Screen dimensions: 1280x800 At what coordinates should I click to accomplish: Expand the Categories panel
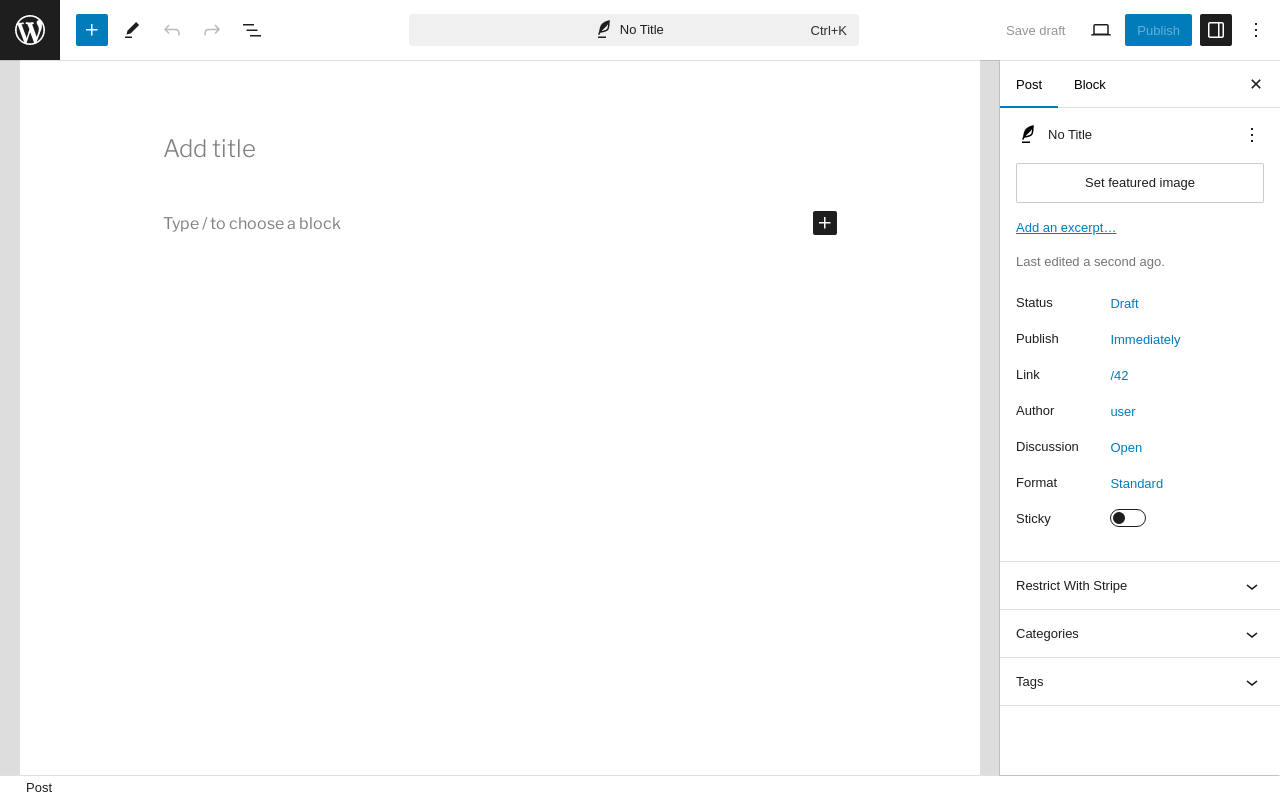1140,634
